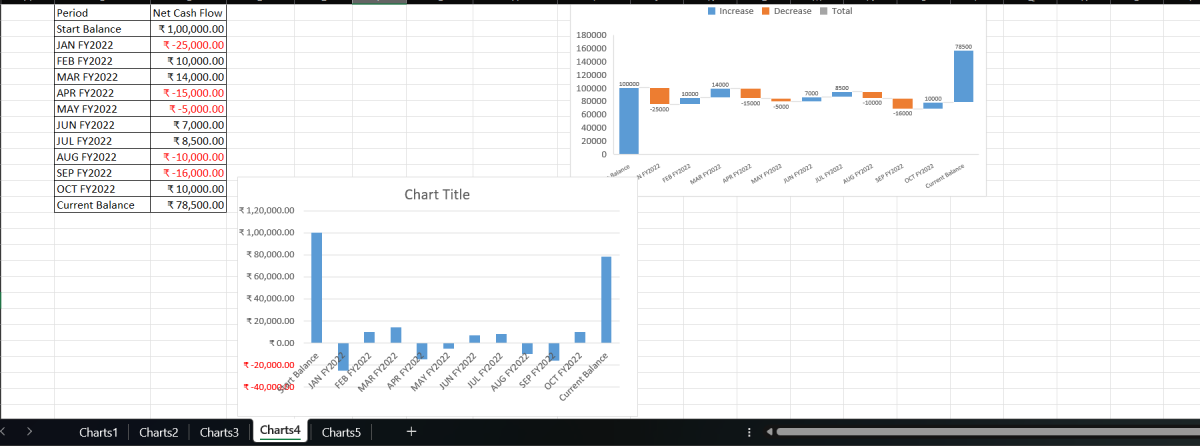The height and width of the screenshot is (446, 1200).
Task: Select the Total legend entry
Action: 836,11
